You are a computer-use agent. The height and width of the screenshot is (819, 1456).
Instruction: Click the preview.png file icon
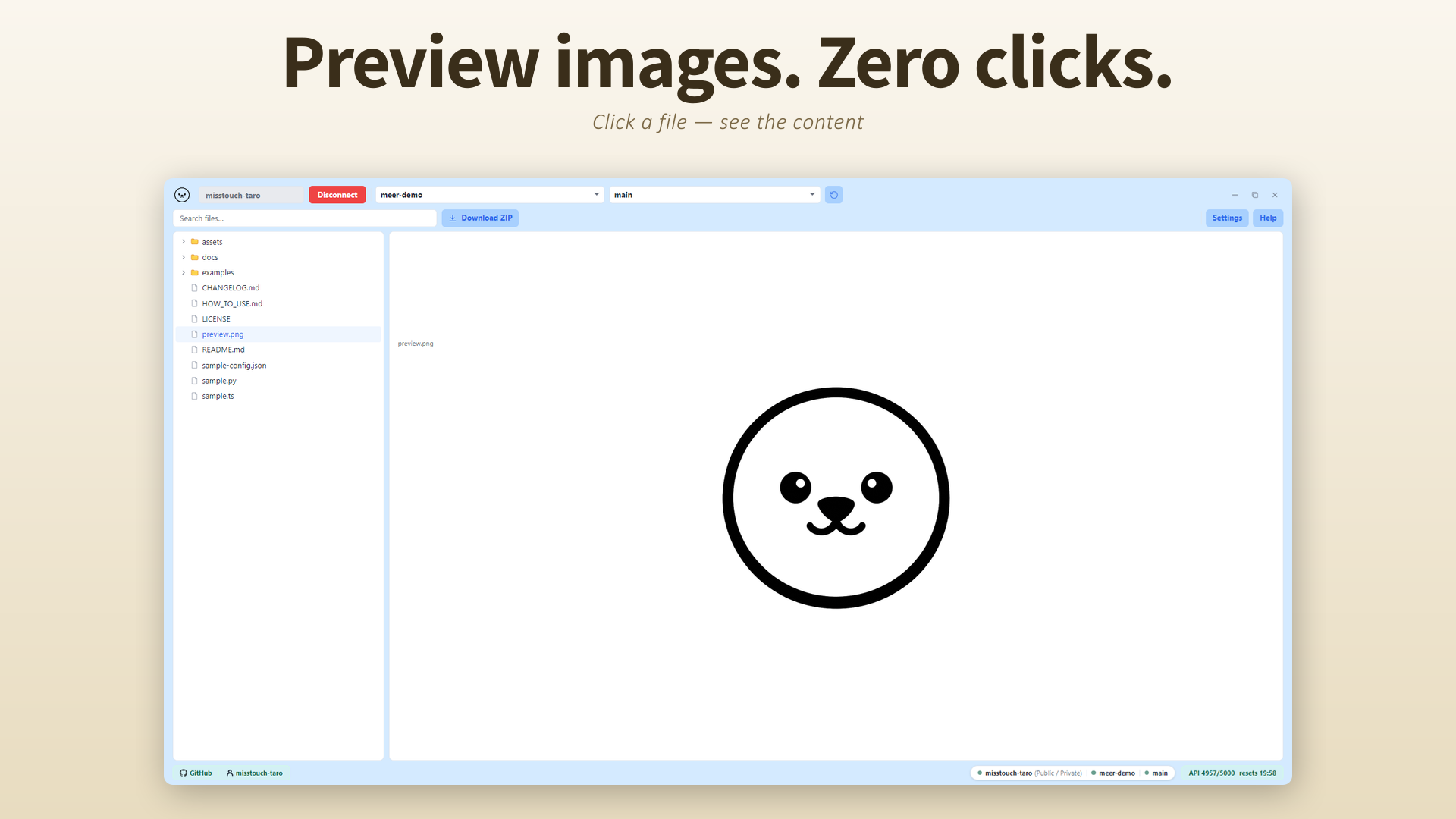pos(195,334)
